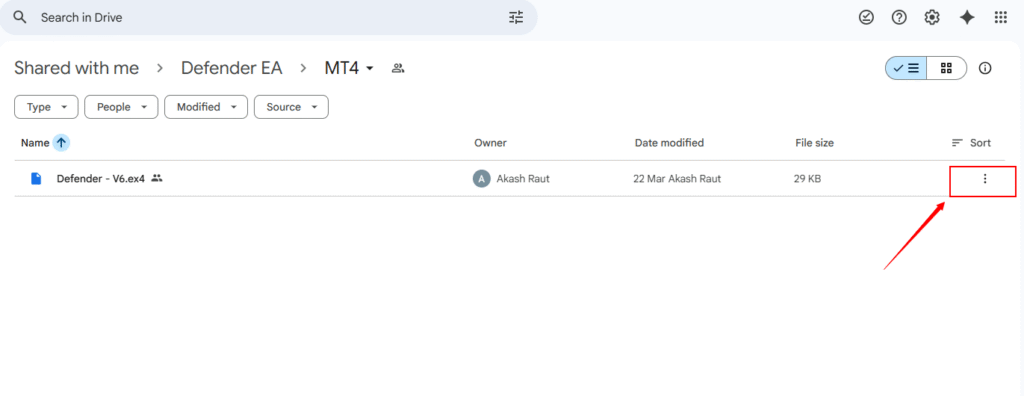This screenshot has height=396, width=1024.
Task: Click the 22 Mar Akash Raut date
Action: (x=677, y=178)
